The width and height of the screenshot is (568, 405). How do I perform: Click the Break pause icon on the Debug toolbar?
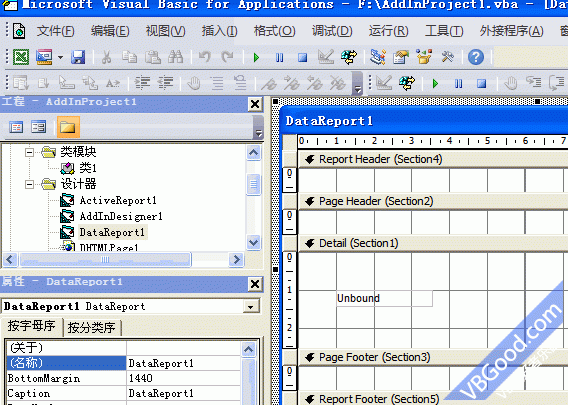458,84
